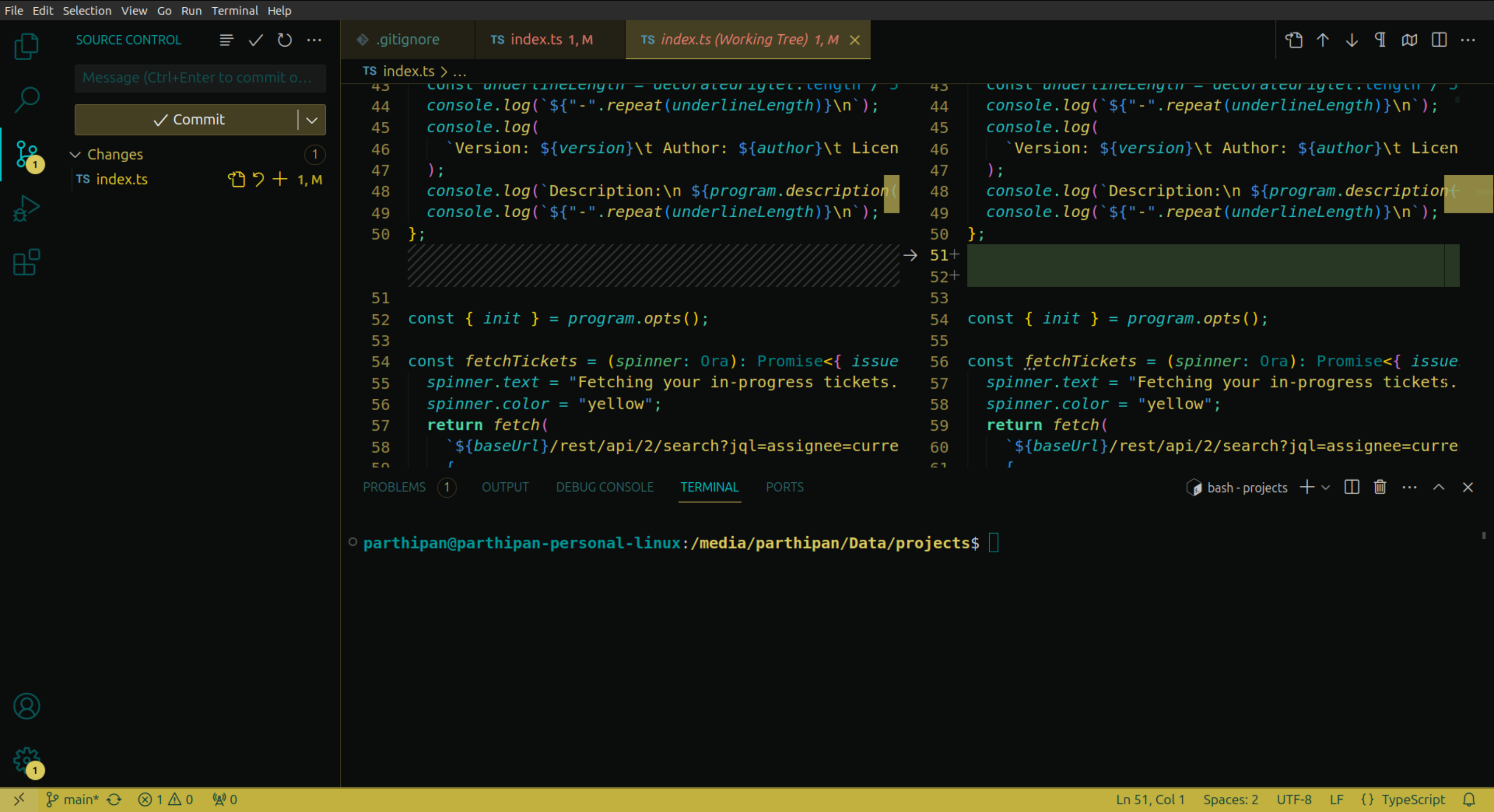Click the checkmark Commit icon in header

coord(256,40)
